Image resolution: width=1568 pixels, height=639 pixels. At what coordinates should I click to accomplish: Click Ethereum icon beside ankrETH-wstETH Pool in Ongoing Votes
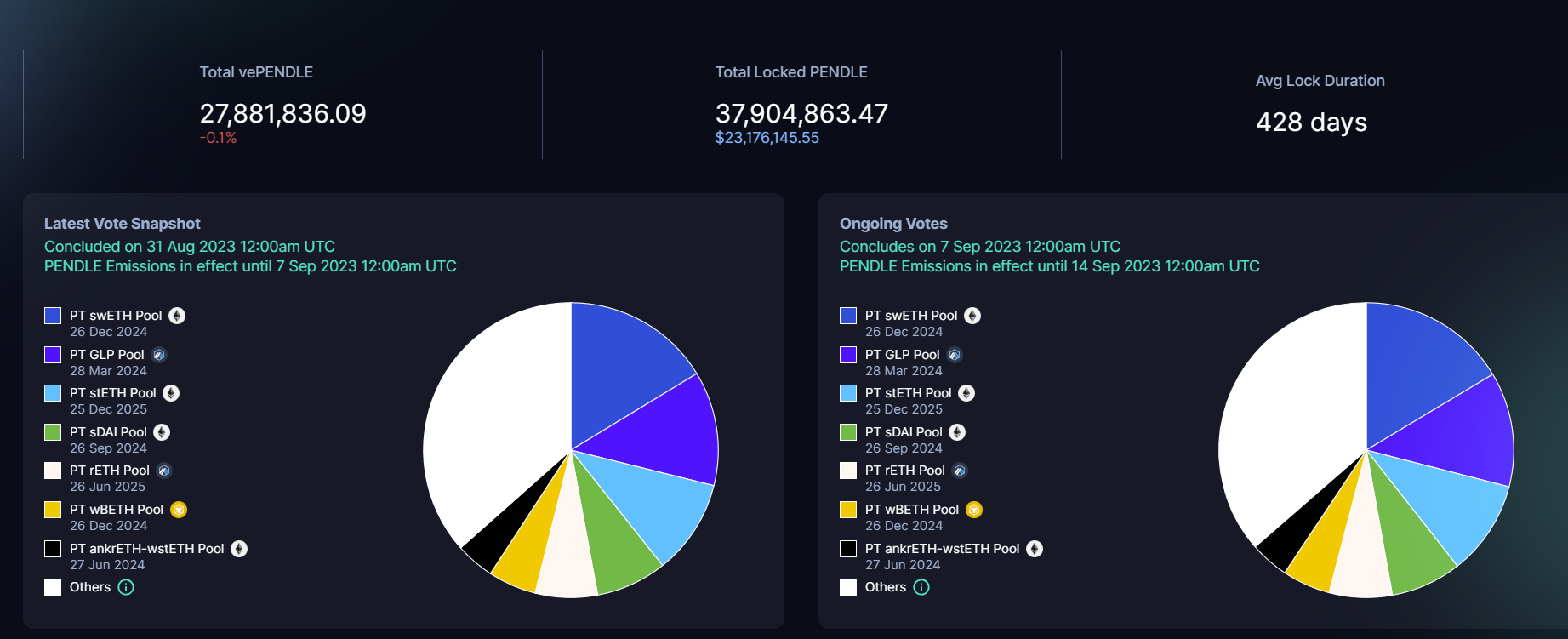[x=1035, y=549]
